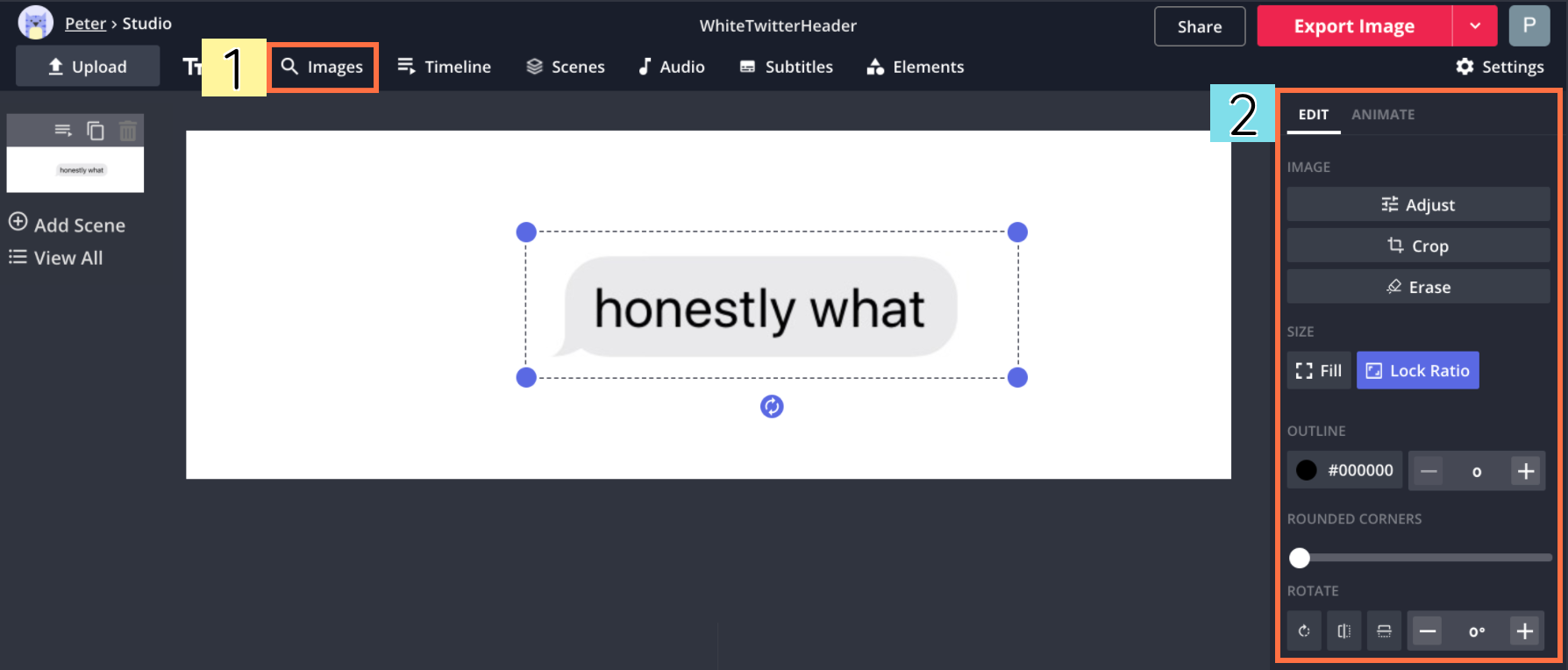This screenshot has height=670, width=1568.
Task: Open the Images search tab
Action: point(323,67)
